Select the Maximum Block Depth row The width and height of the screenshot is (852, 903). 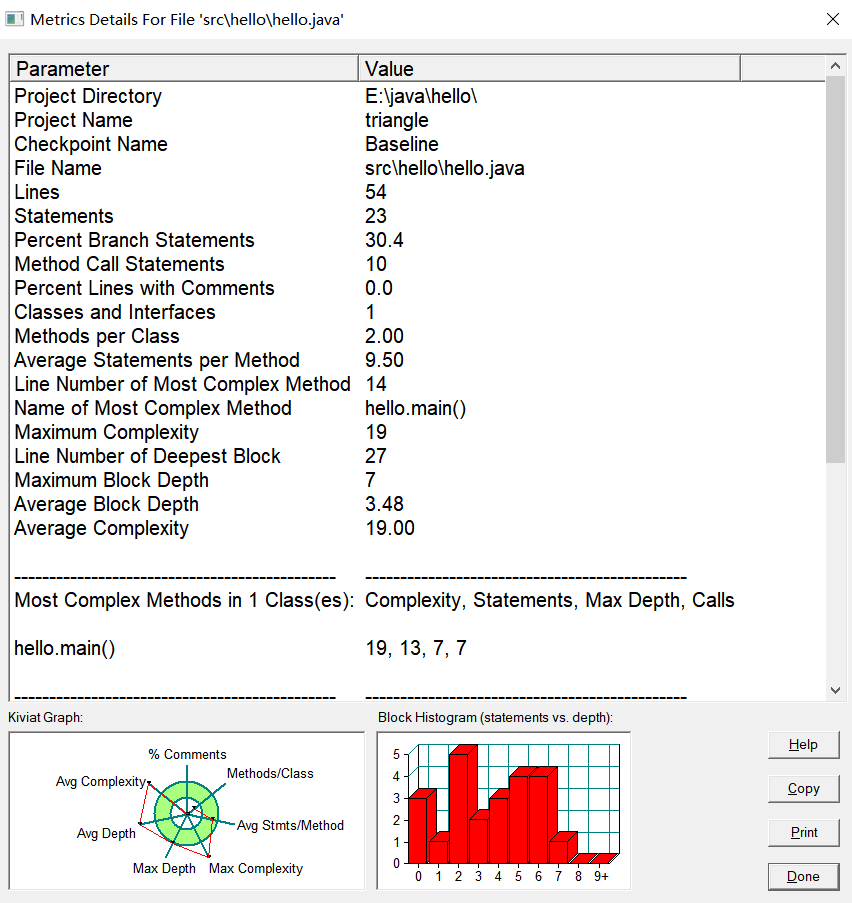click(418, 480)
